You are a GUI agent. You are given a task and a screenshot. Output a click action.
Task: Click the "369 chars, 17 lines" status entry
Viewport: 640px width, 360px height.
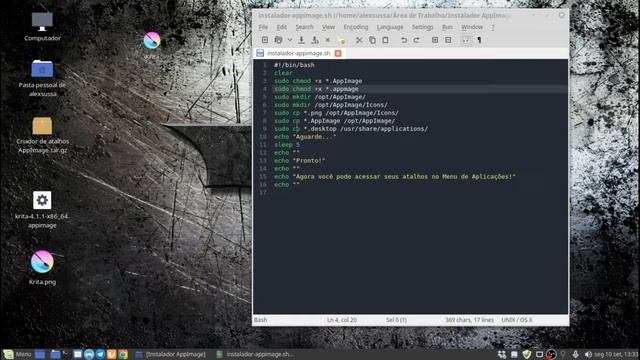click(x=469, y=320)
